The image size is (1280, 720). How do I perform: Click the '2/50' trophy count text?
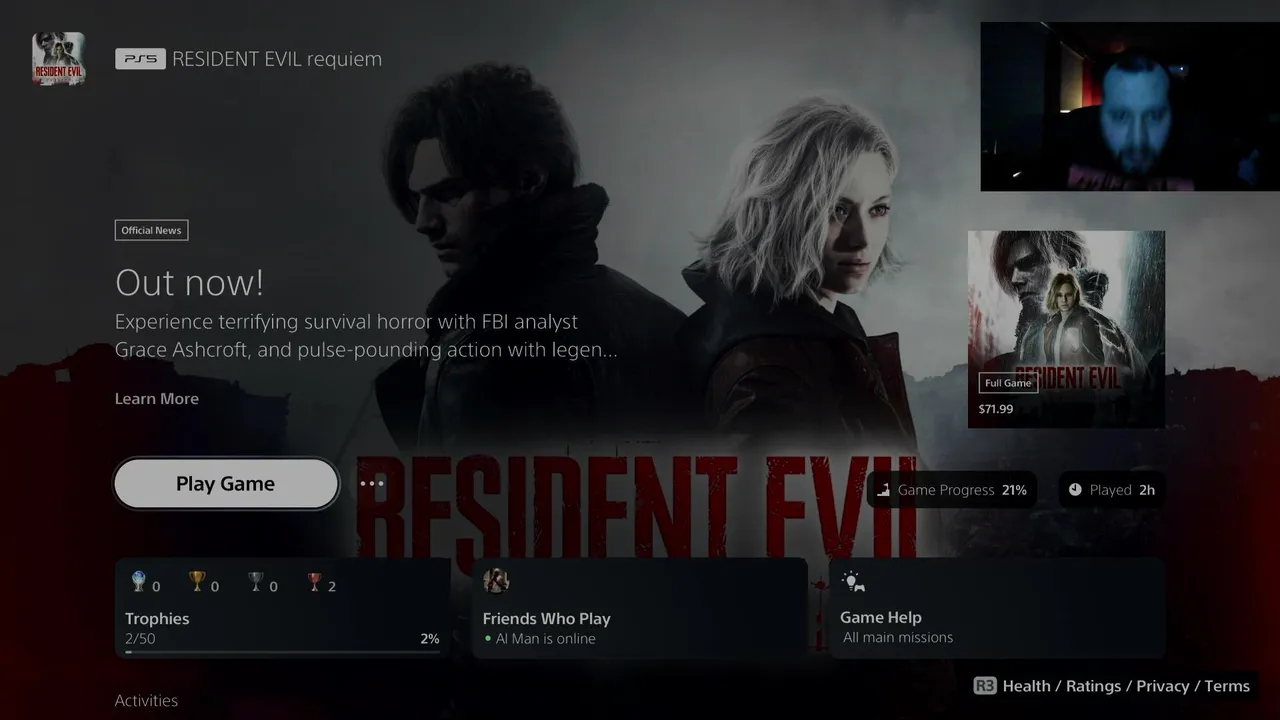pos(140,638)
